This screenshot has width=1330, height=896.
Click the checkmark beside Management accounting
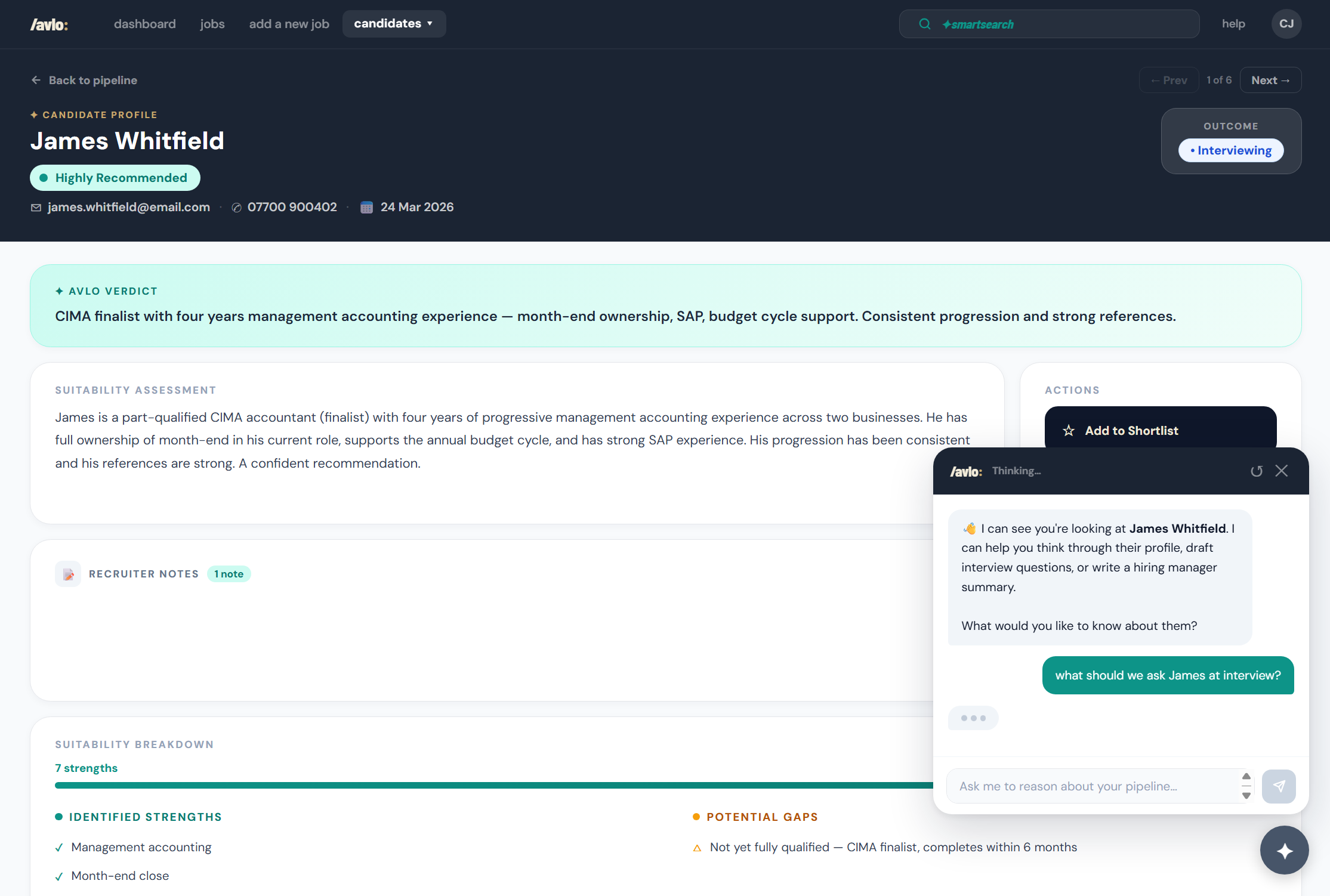coord(59,848)
